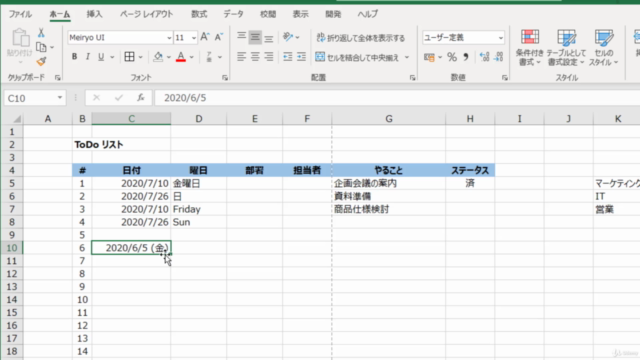The width and height of the screenshot is (640, 360).
Task: Click cell containing Friday
Action: pos(198,209)
